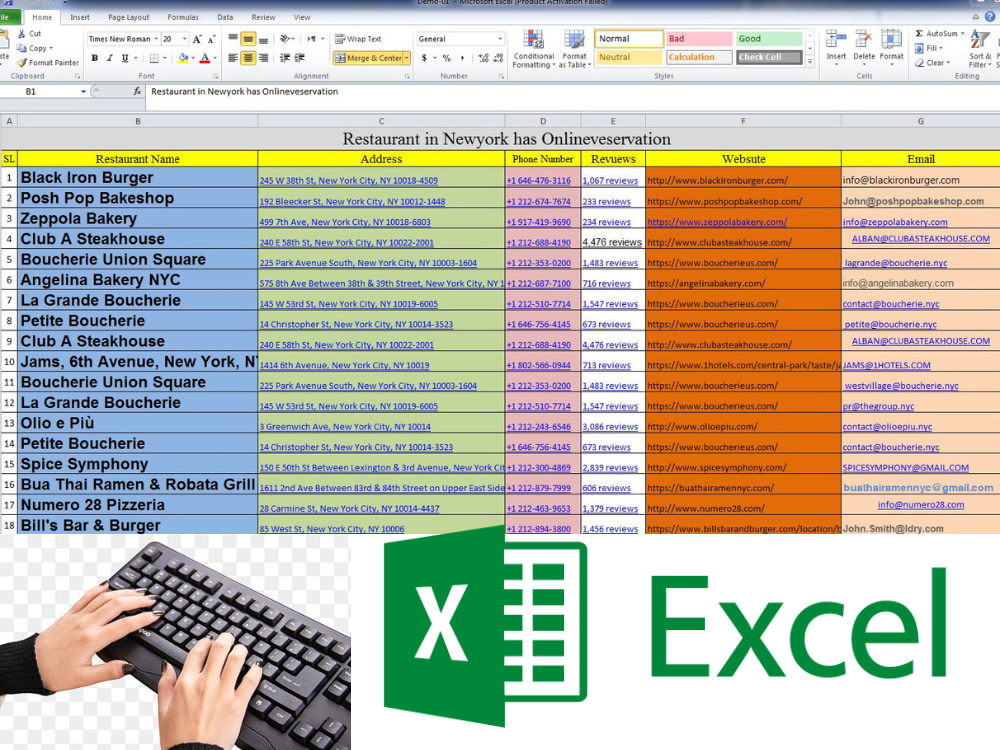Click the Borders icon
1000x750 pixels.
click(x=154, y=58)
